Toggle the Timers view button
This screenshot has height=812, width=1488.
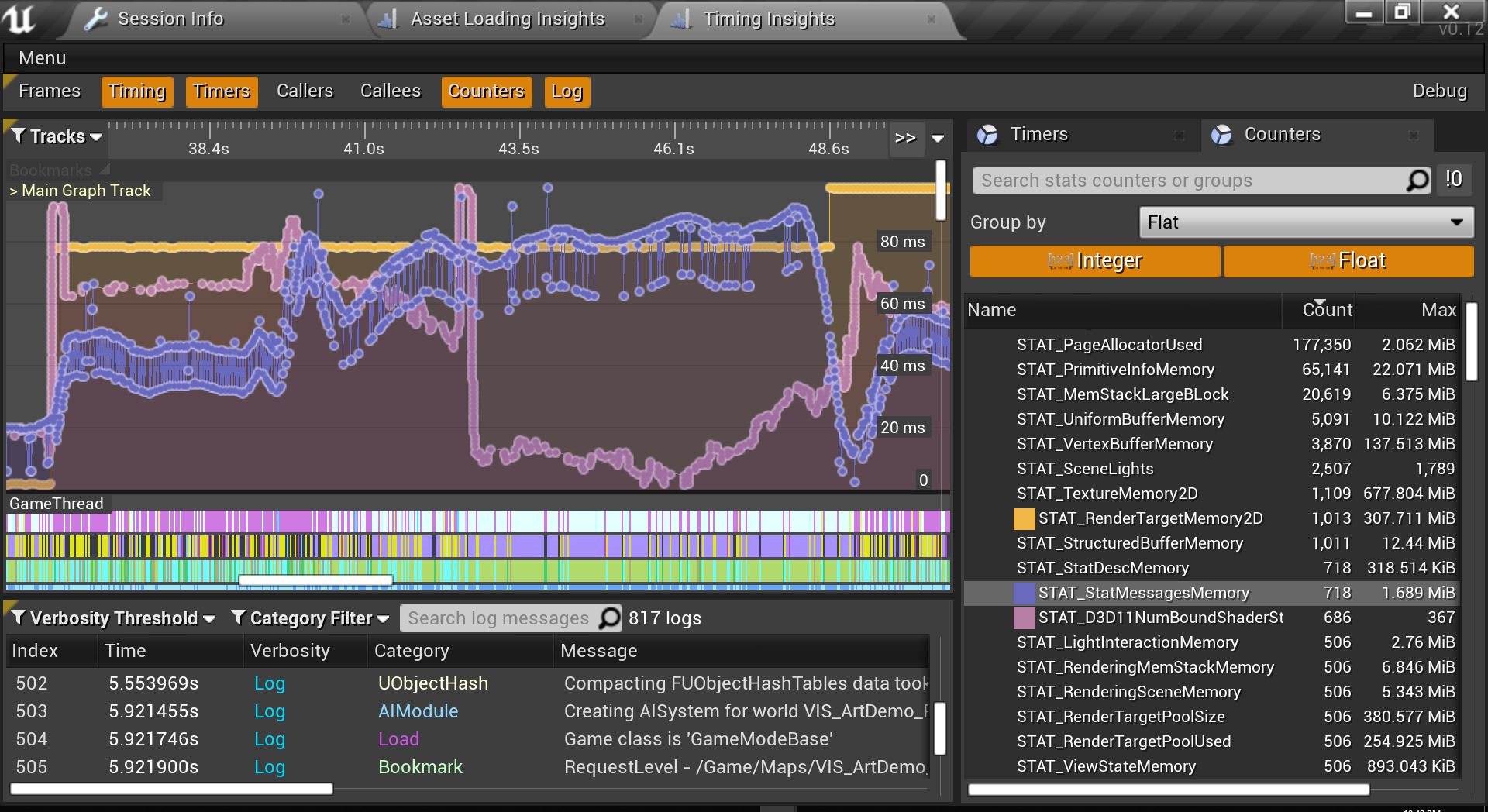coord(222,91)
